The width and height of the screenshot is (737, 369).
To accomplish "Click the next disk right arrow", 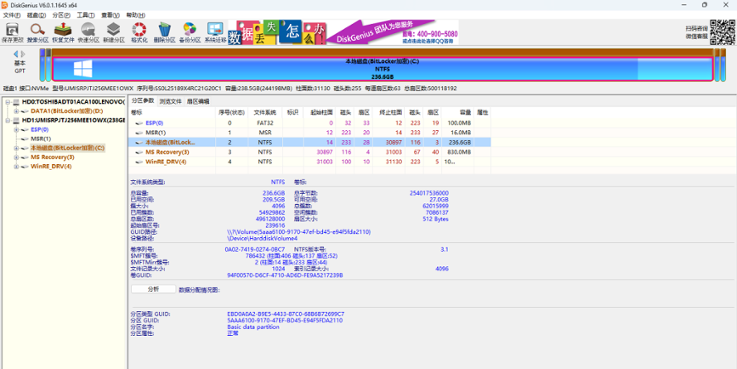I will [x=23, y=54].
